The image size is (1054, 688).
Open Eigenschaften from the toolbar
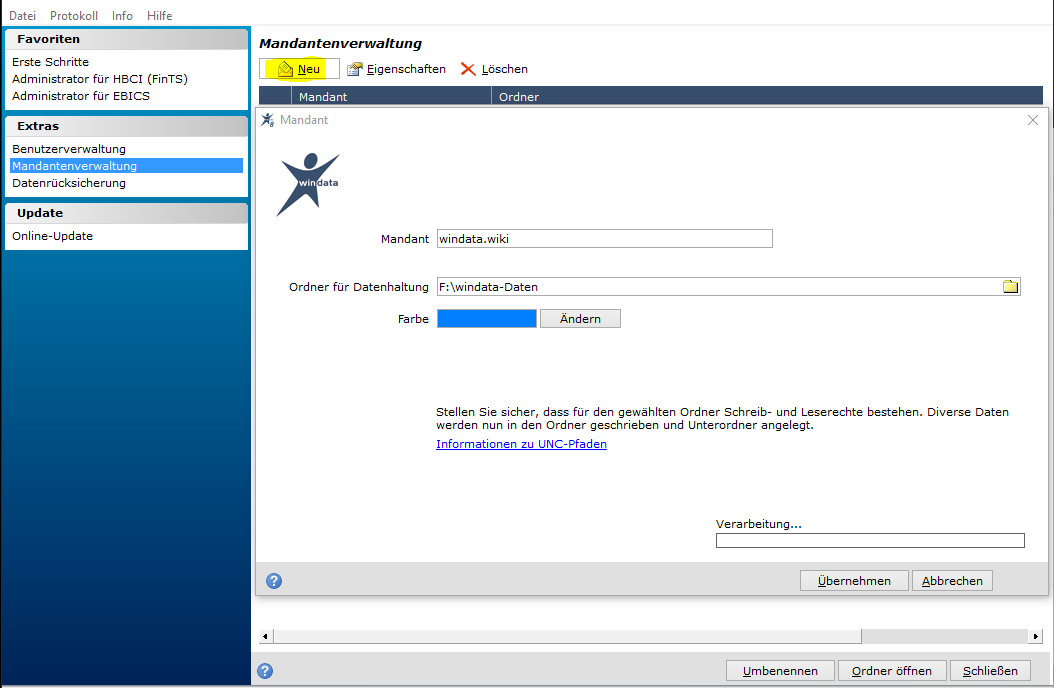tap(397, 69)
